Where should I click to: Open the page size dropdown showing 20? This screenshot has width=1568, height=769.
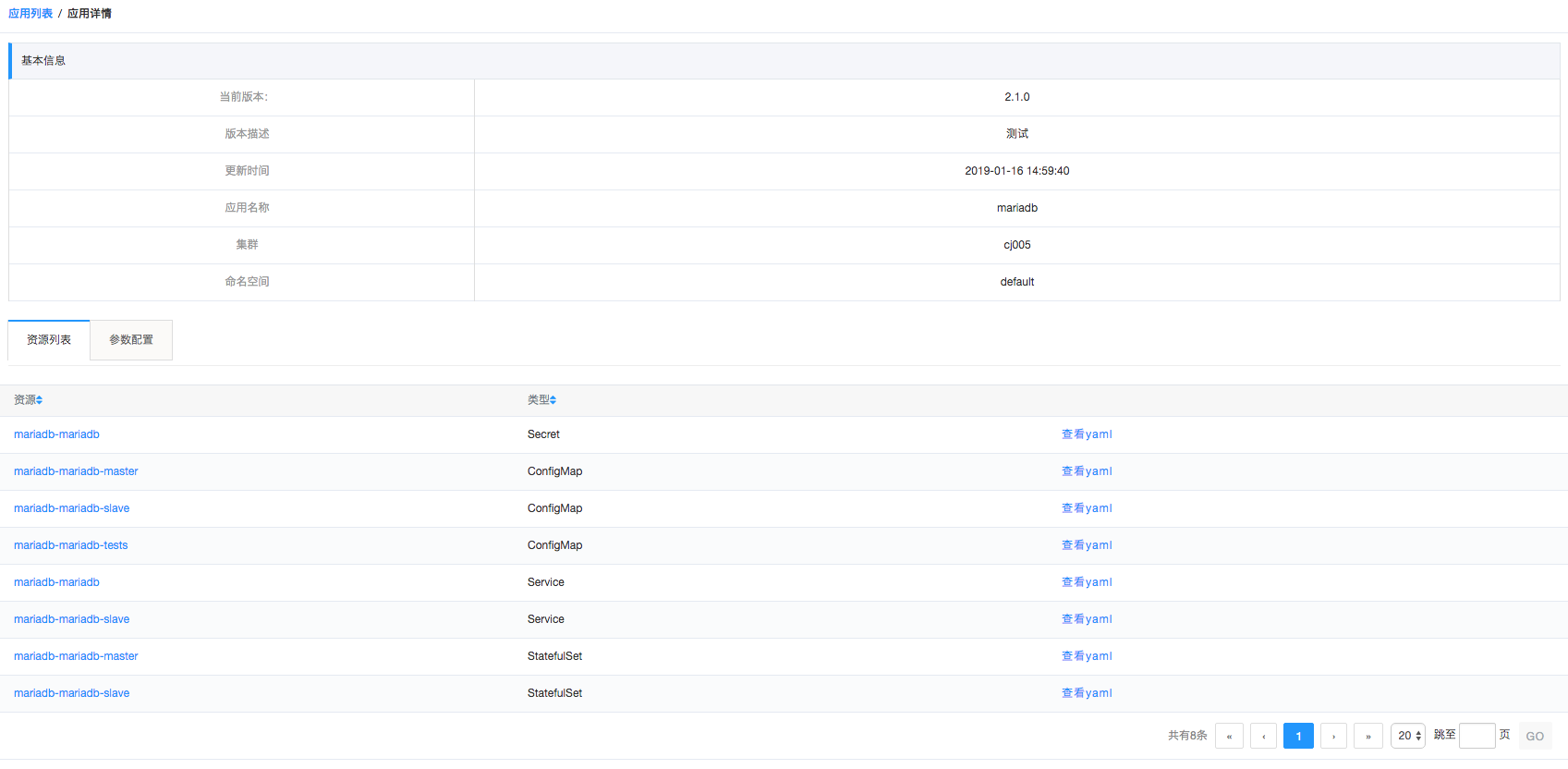(x=1408, y=736)
